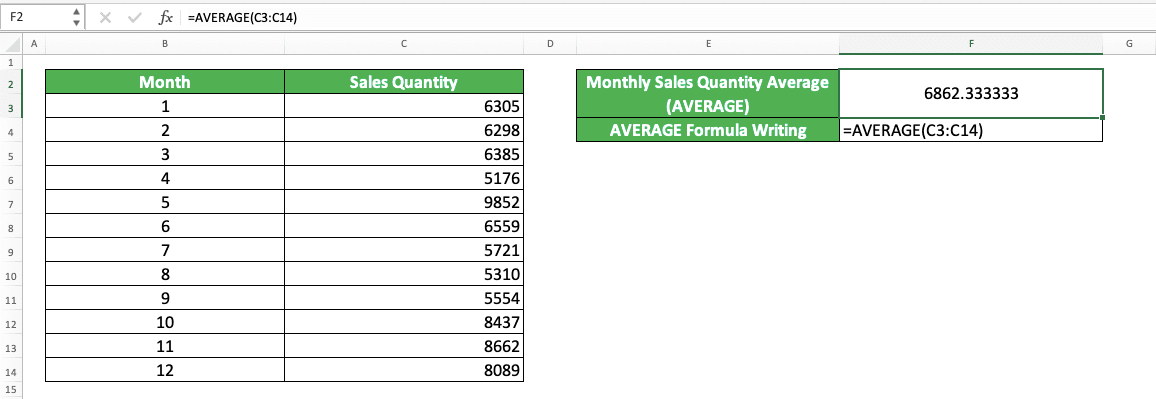Select the cell with value 5310
Screen dimensions: 1156x399
[x=404, y=274]
